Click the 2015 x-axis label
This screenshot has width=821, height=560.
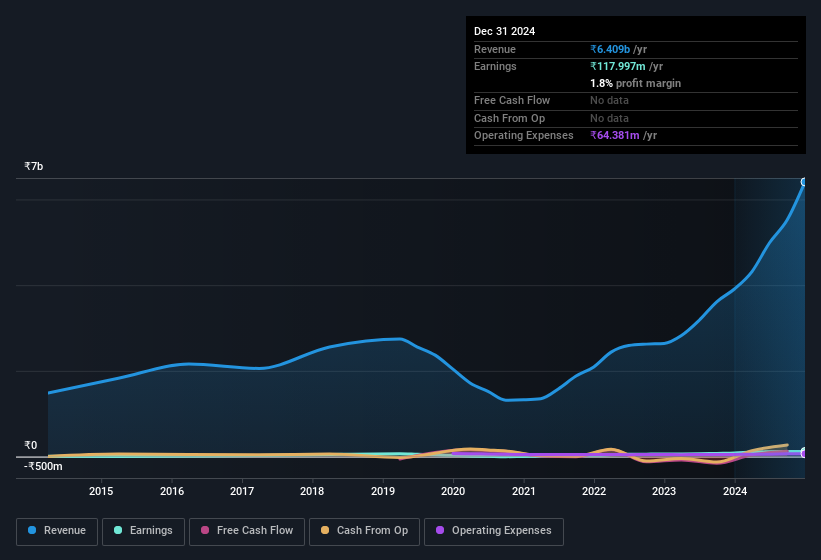pyautogui.click(x=101, y=491)
